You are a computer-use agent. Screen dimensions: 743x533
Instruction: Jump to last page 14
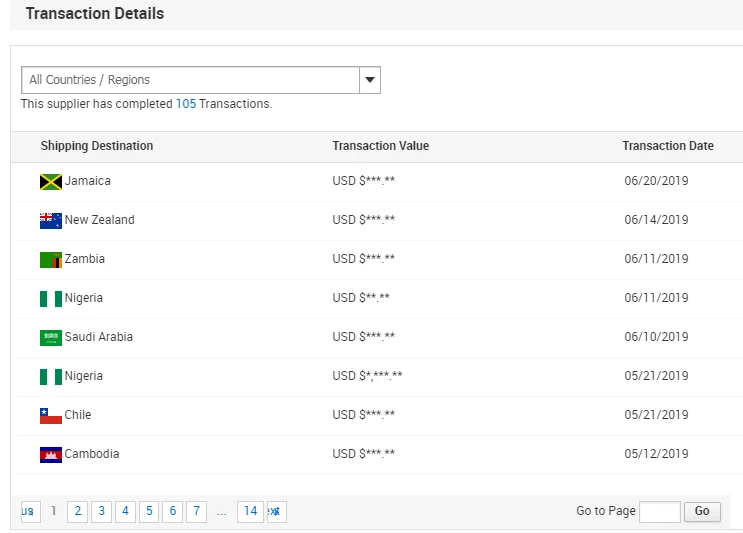click(x=250, y=511)
